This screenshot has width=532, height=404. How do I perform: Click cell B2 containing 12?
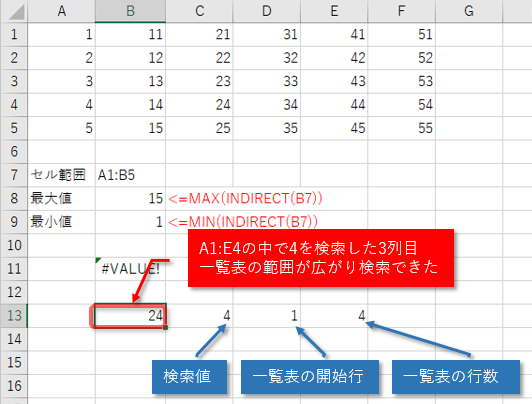pyautogui.click(x=130, y=58)
